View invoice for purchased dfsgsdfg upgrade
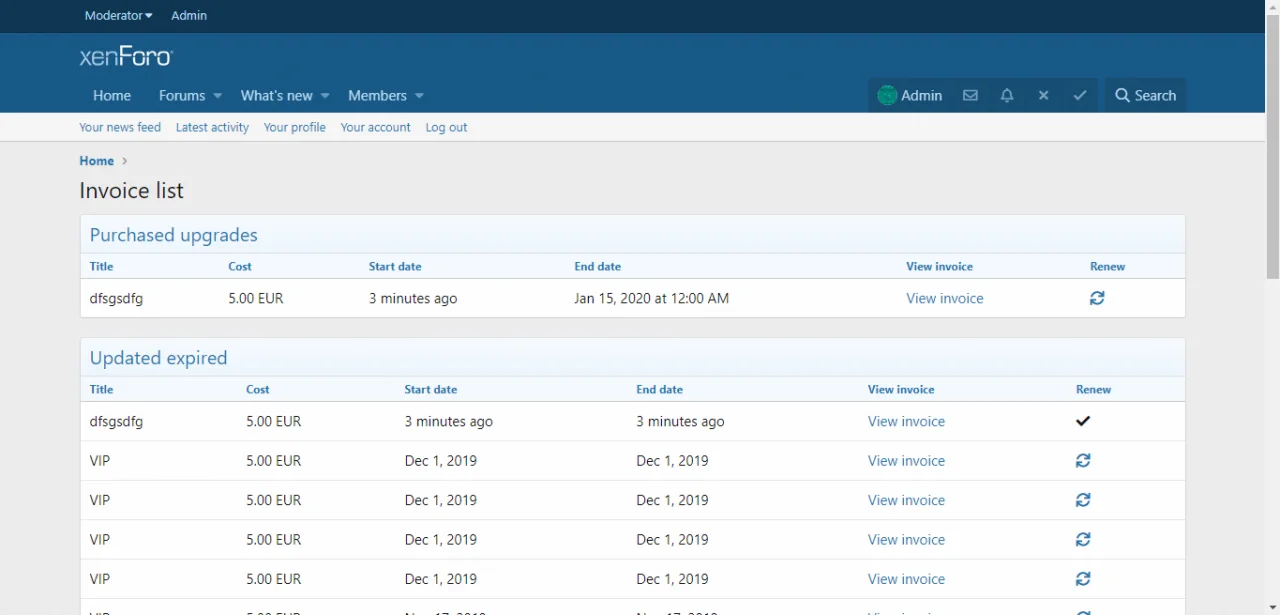The width and height of the screenshot is (1280, 615). [x=944, y=298]
